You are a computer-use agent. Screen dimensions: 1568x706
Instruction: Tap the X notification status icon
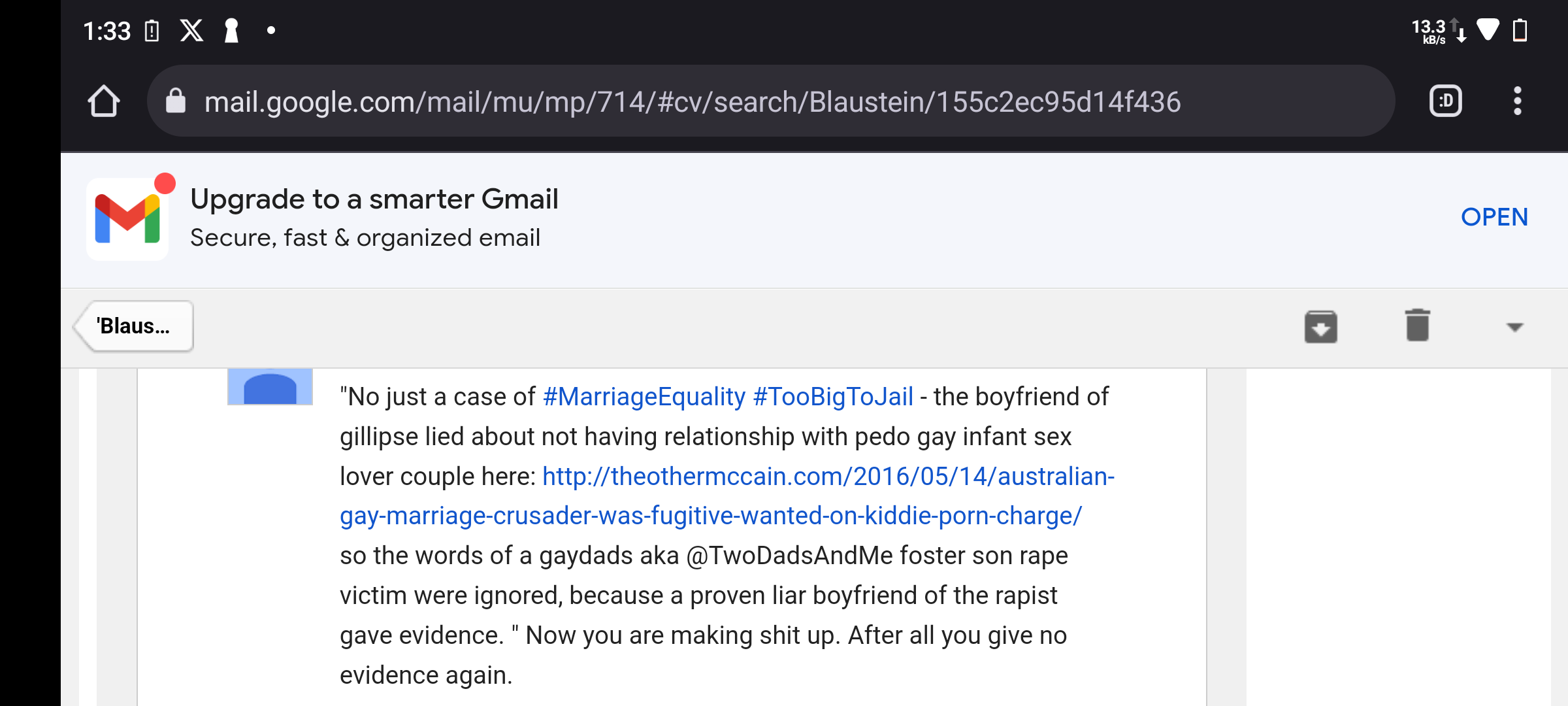[191, 31]
